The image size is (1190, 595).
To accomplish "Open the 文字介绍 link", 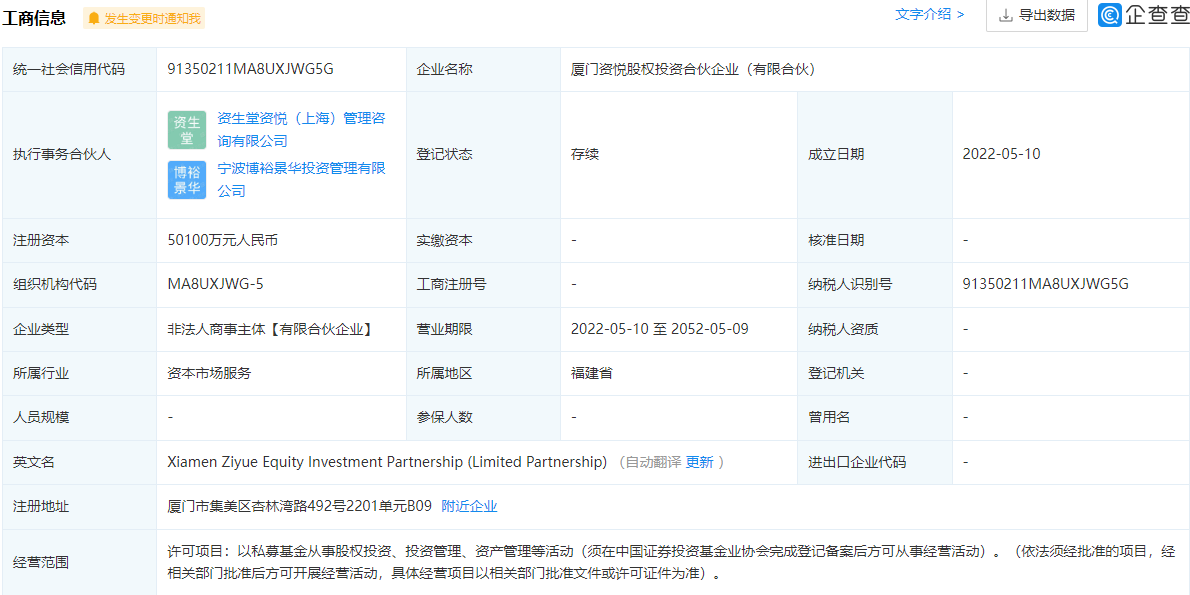I will point(930,14).
